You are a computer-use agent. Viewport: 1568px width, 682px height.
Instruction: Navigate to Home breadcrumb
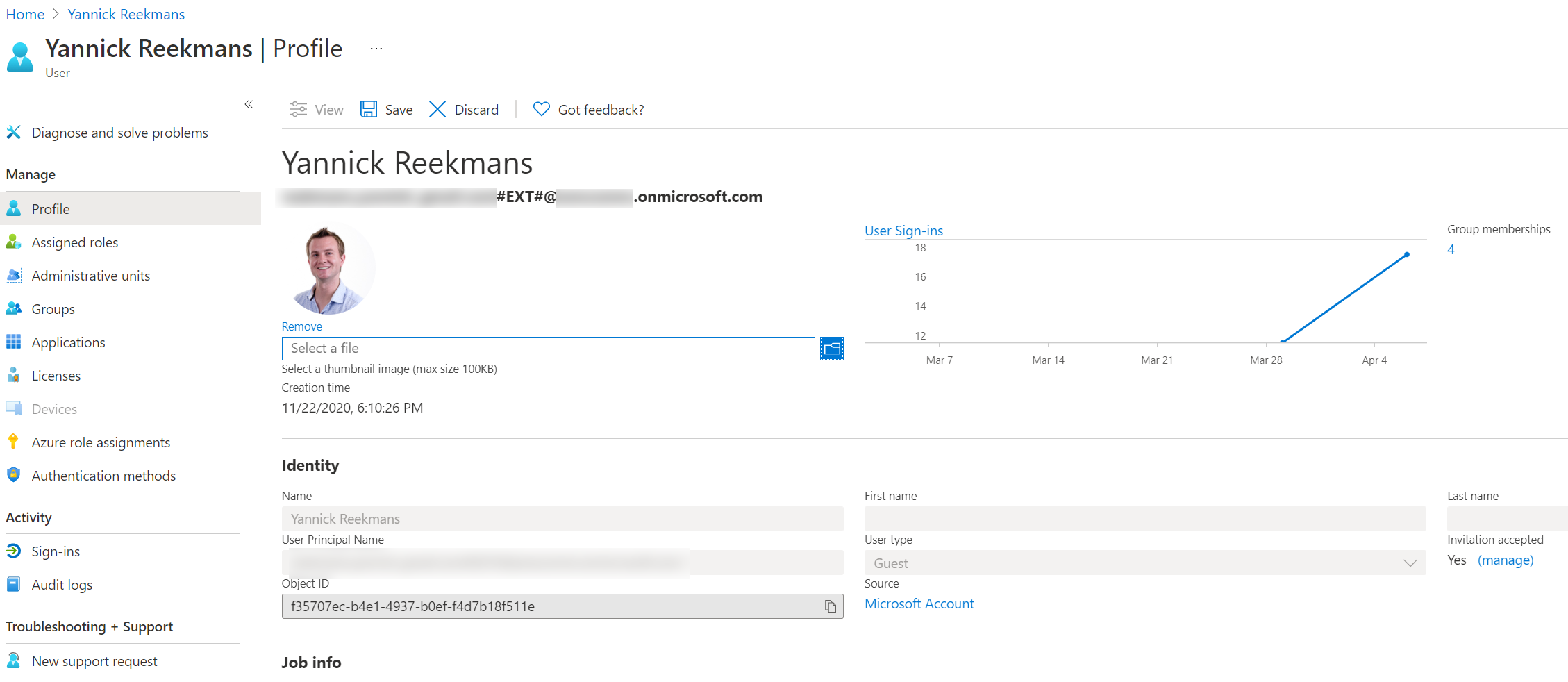[25, 14]
